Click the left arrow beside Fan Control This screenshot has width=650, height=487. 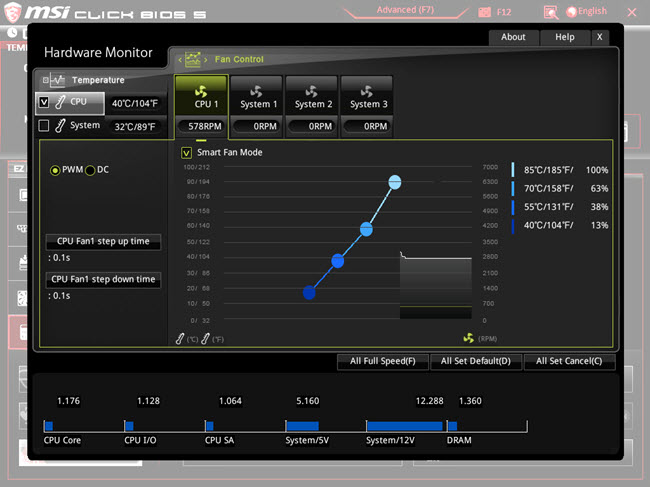click(180, 59)
